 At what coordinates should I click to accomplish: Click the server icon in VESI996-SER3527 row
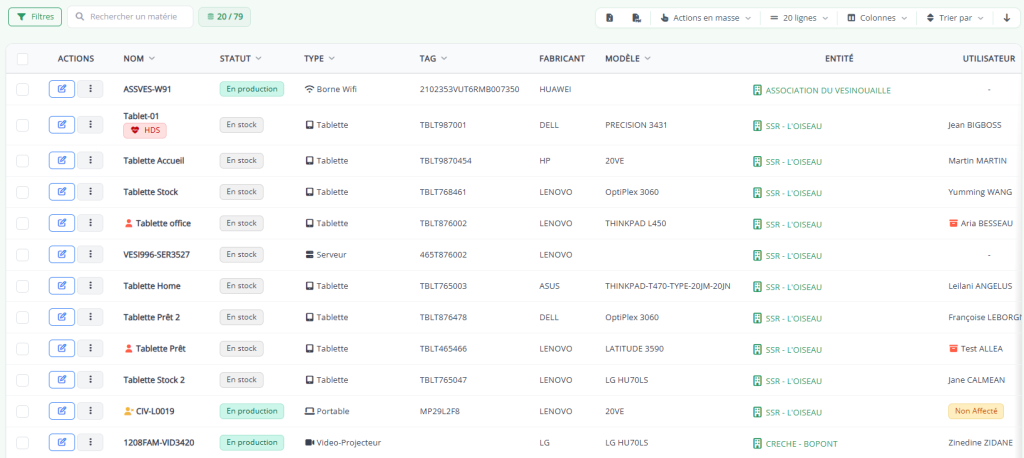pyautogui.click(x=310, y=254)
